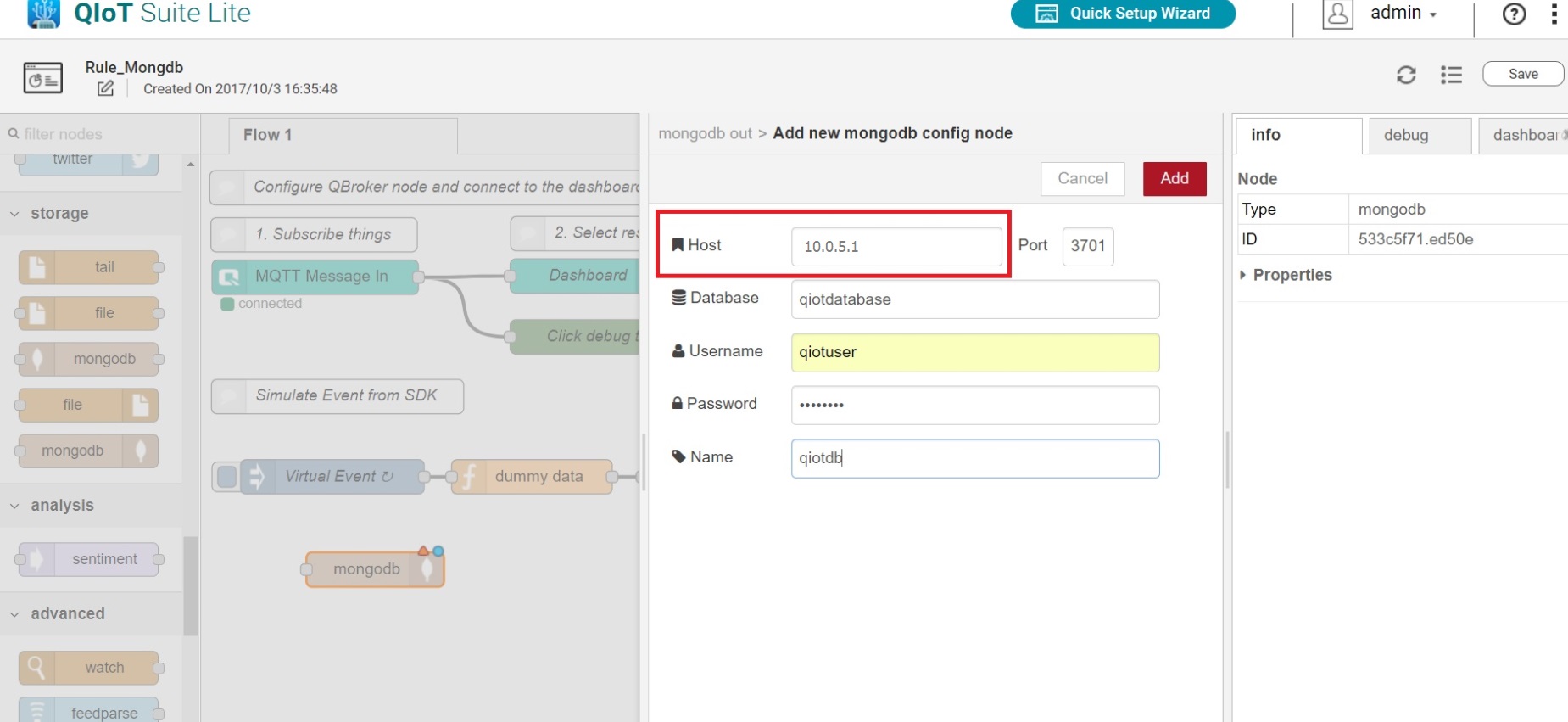The height and width of the screenshot is (722, 1568).
Task: Focus the filter nodes search box
Action: click(x=100, y=134)
